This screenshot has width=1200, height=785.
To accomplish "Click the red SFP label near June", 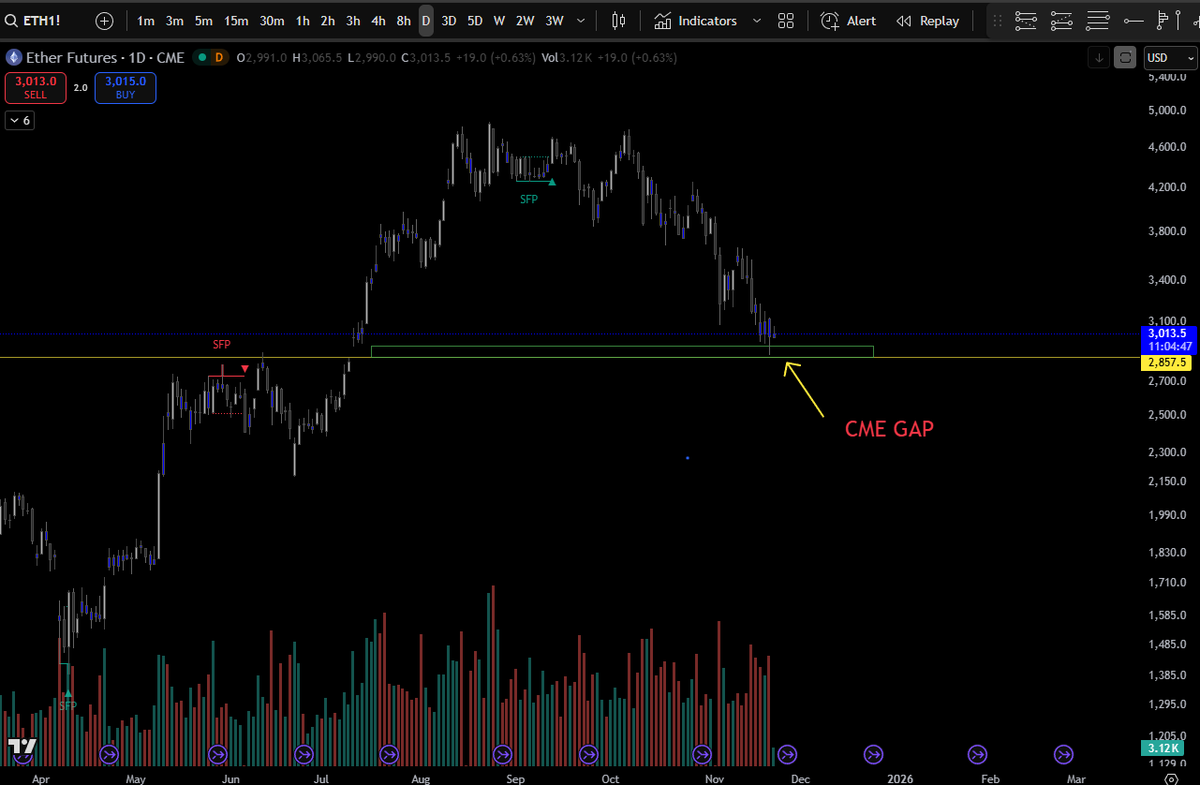I will point(221,344).
